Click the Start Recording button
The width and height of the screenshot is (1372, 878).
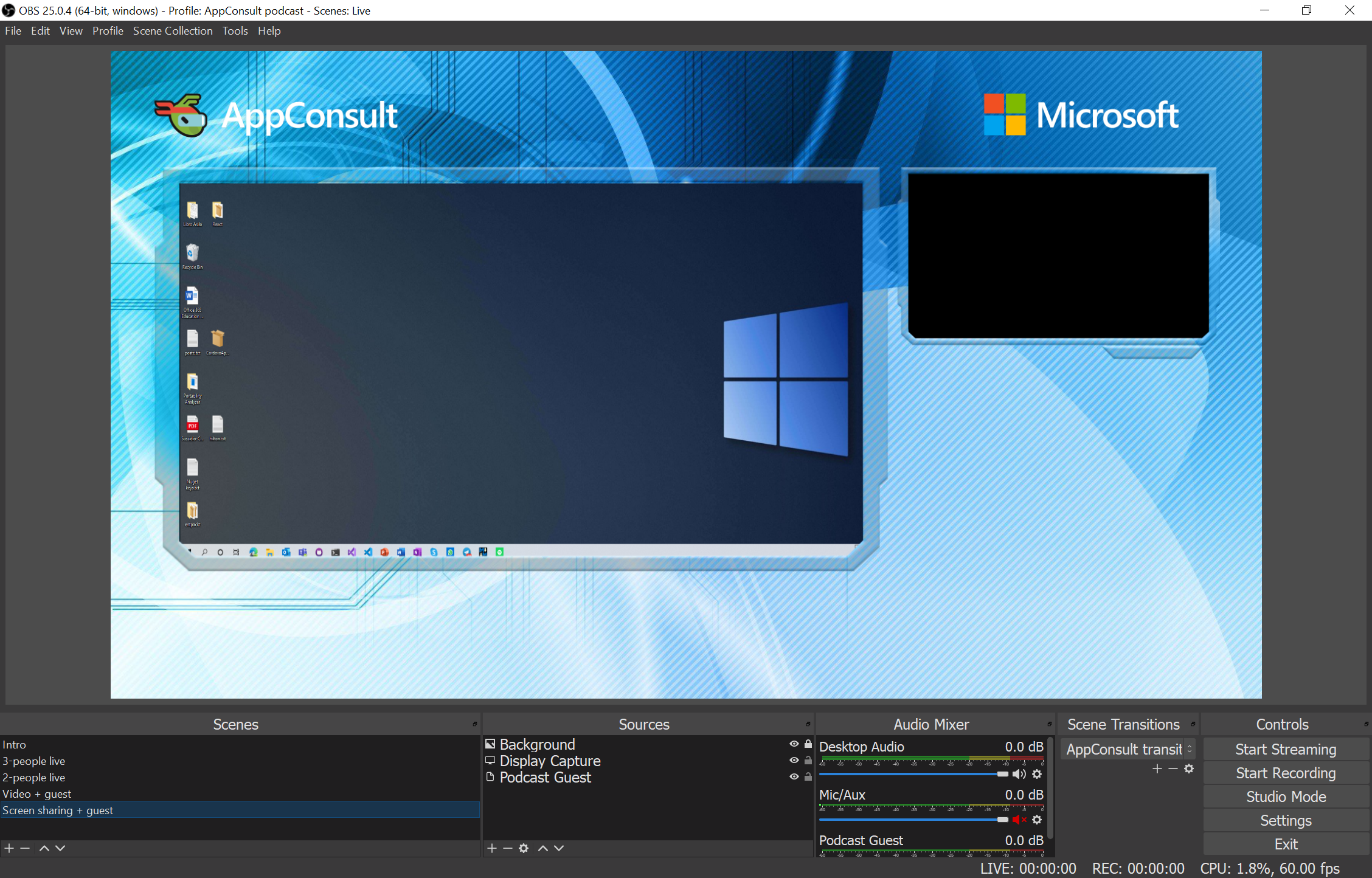(1284, 772)
